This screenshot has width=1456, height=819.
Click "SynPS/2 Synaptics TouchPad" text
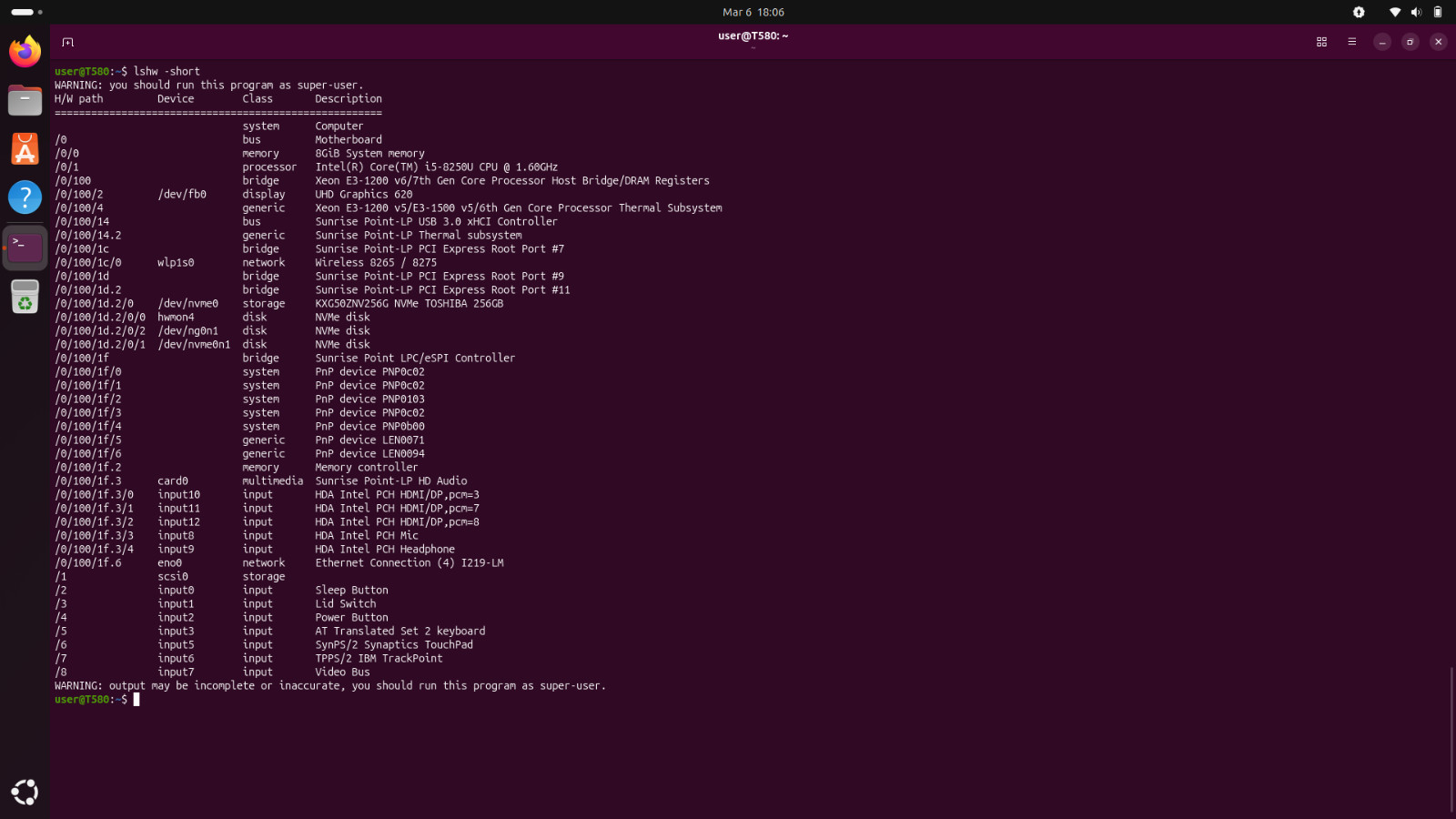pos(394,644)
